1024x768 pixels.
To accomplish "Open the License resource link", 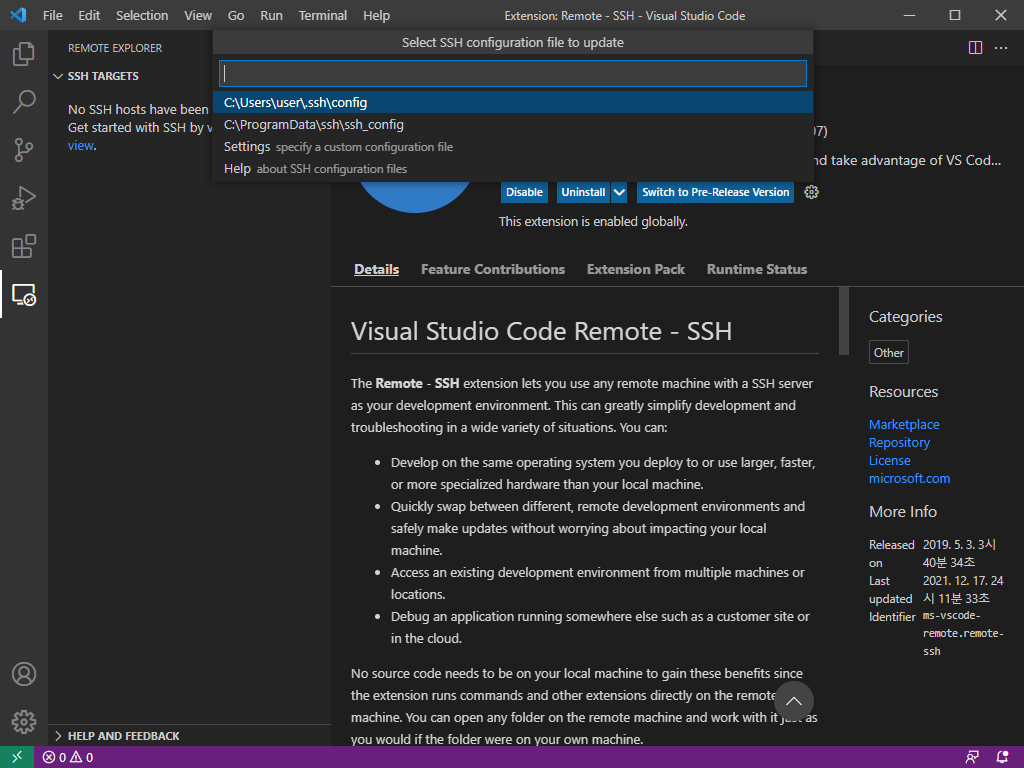I will (x=889, y=460).
